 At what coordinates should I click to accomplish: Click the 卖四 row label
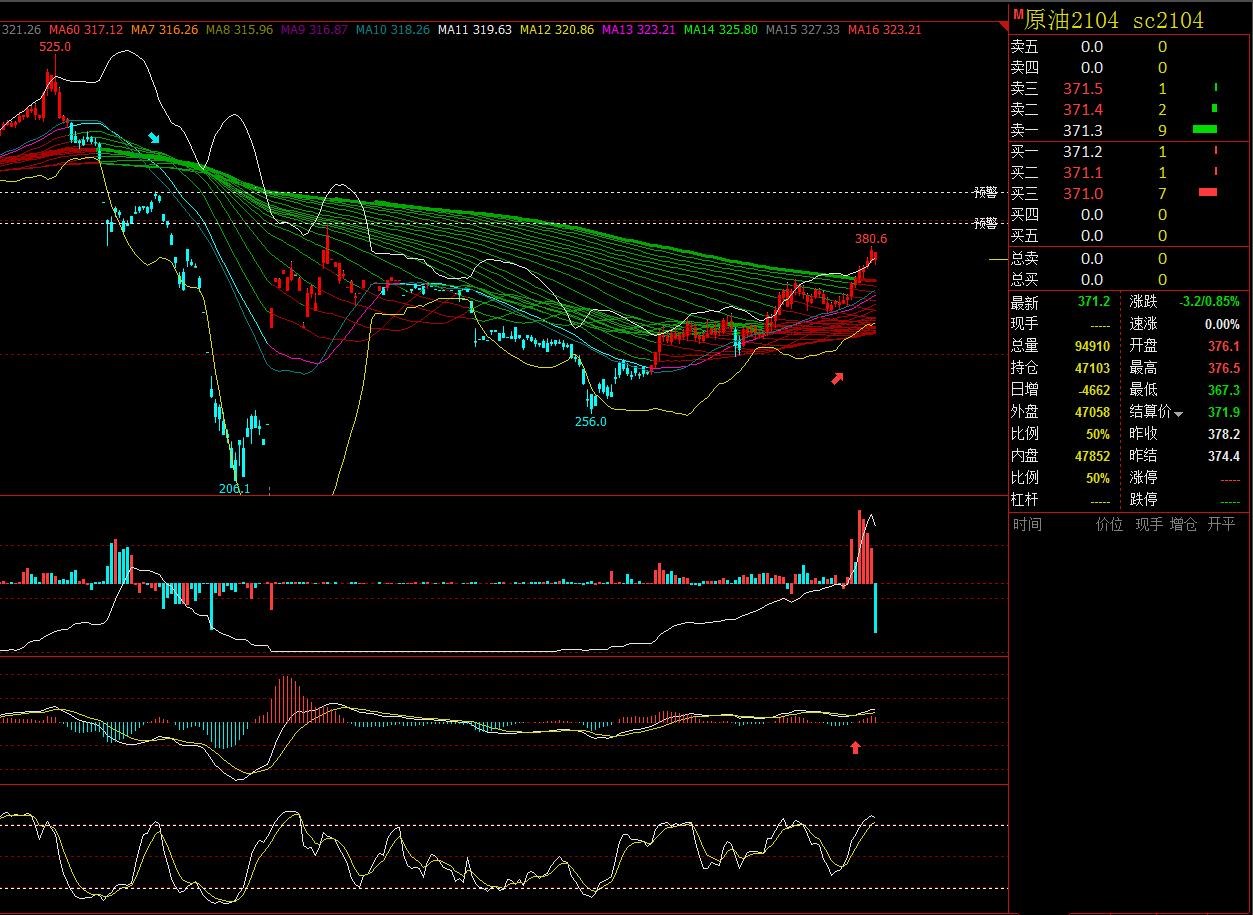click(1025, 68)
